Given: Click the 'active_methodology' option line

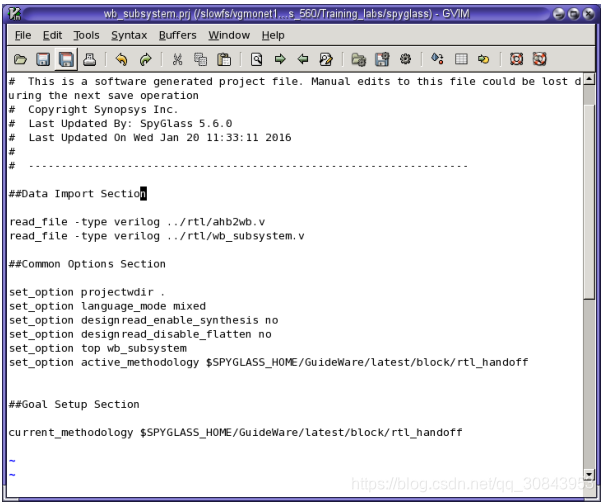Looking at the screenshot, I should click(268, 362).
